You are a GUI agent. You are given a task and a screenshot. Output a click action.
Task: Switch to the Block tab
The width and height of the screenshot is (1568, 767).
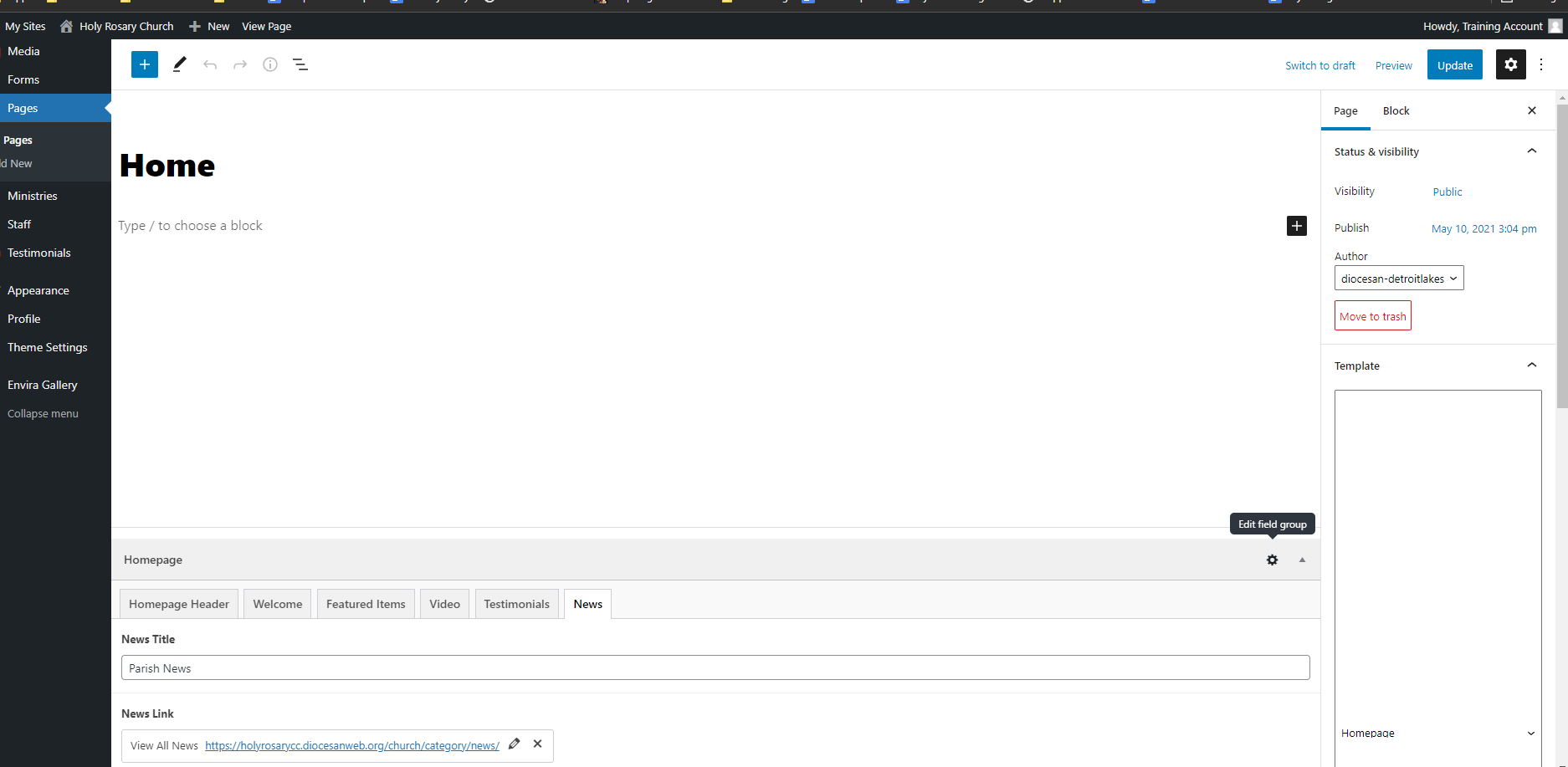(1396, 110)
